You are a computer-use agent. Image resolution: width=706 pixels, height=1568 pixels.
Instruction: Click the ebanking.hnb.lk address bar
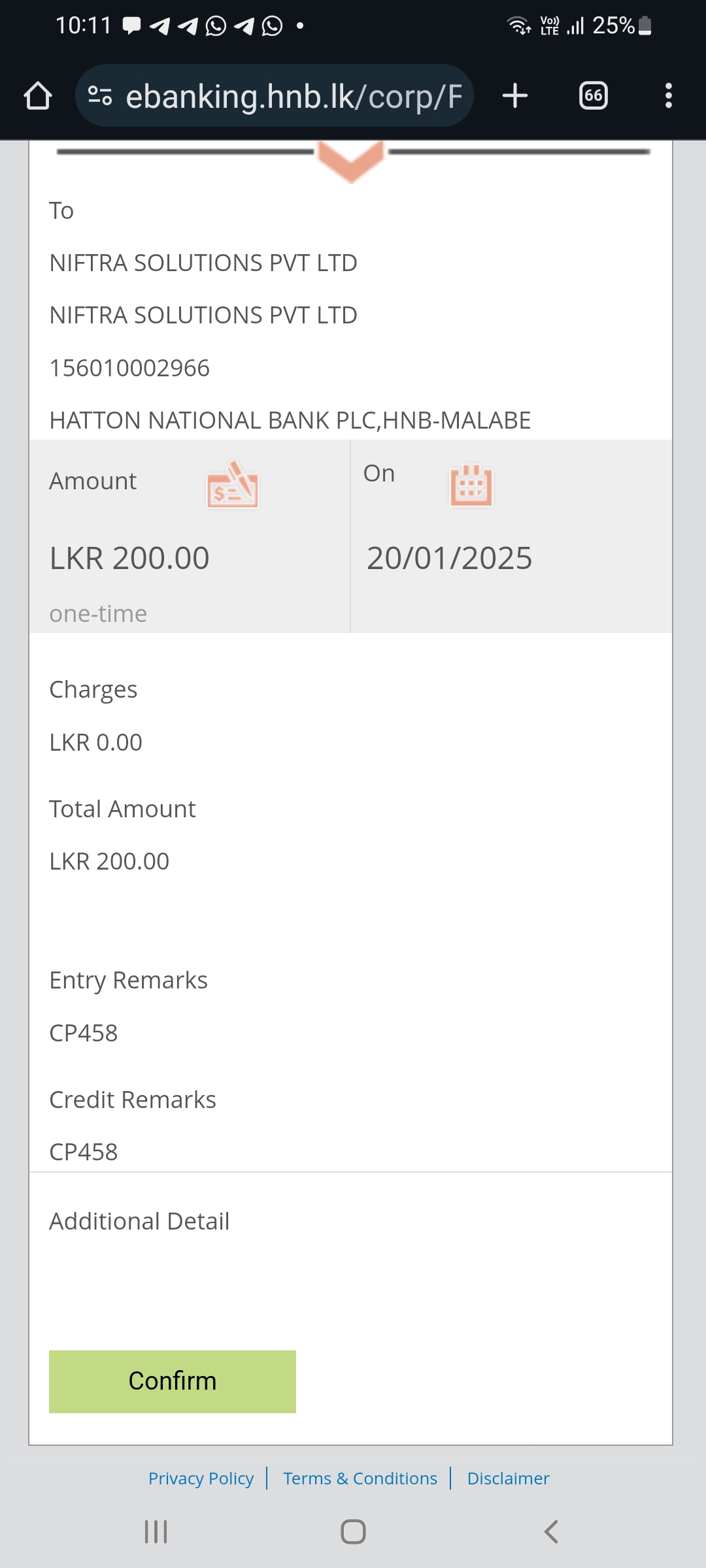pos(294,96)
